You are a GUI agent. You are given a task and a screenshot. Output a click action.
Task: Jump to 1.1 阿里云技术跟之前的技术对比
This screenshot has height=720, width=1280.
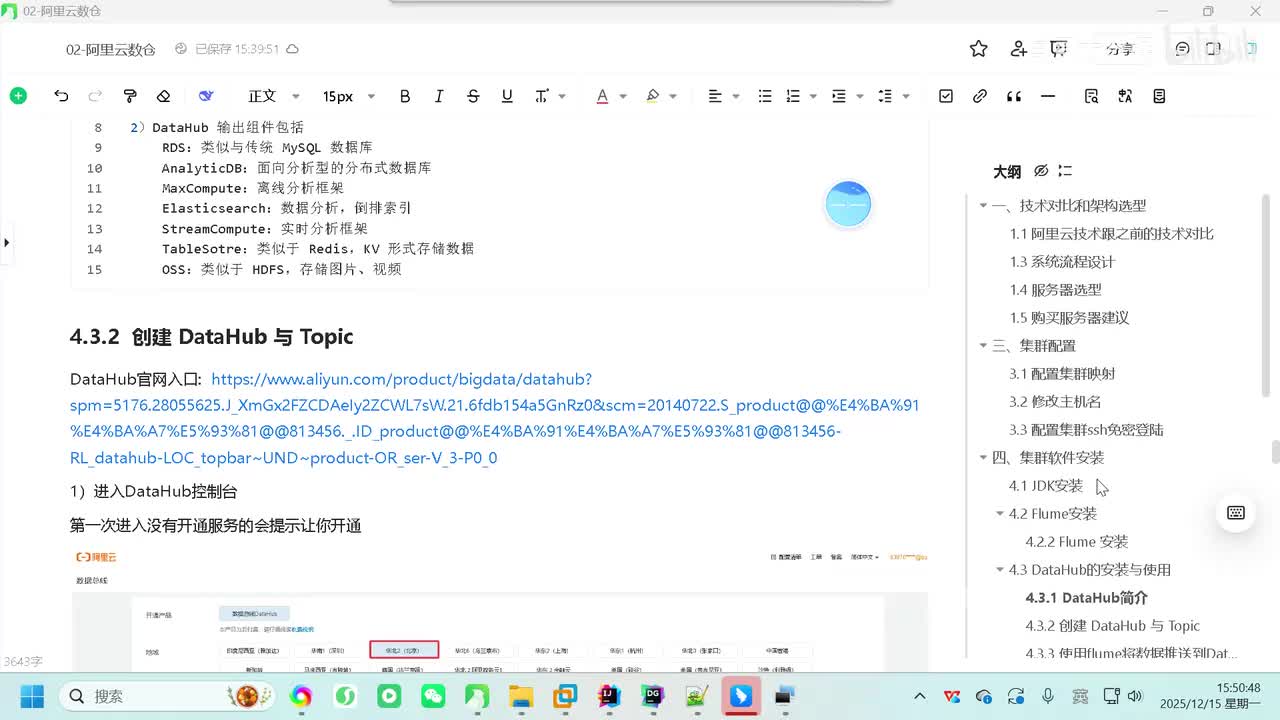[x=1111, y=234]
